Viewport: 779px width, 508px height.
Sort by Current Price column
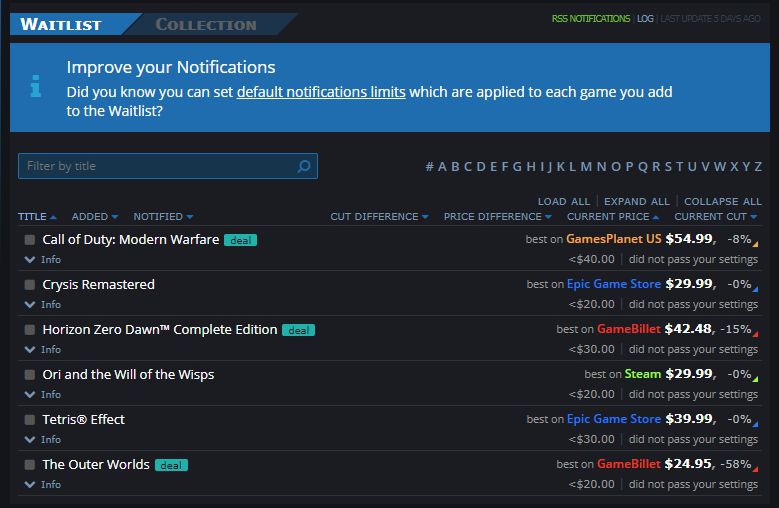click(613, 217)
